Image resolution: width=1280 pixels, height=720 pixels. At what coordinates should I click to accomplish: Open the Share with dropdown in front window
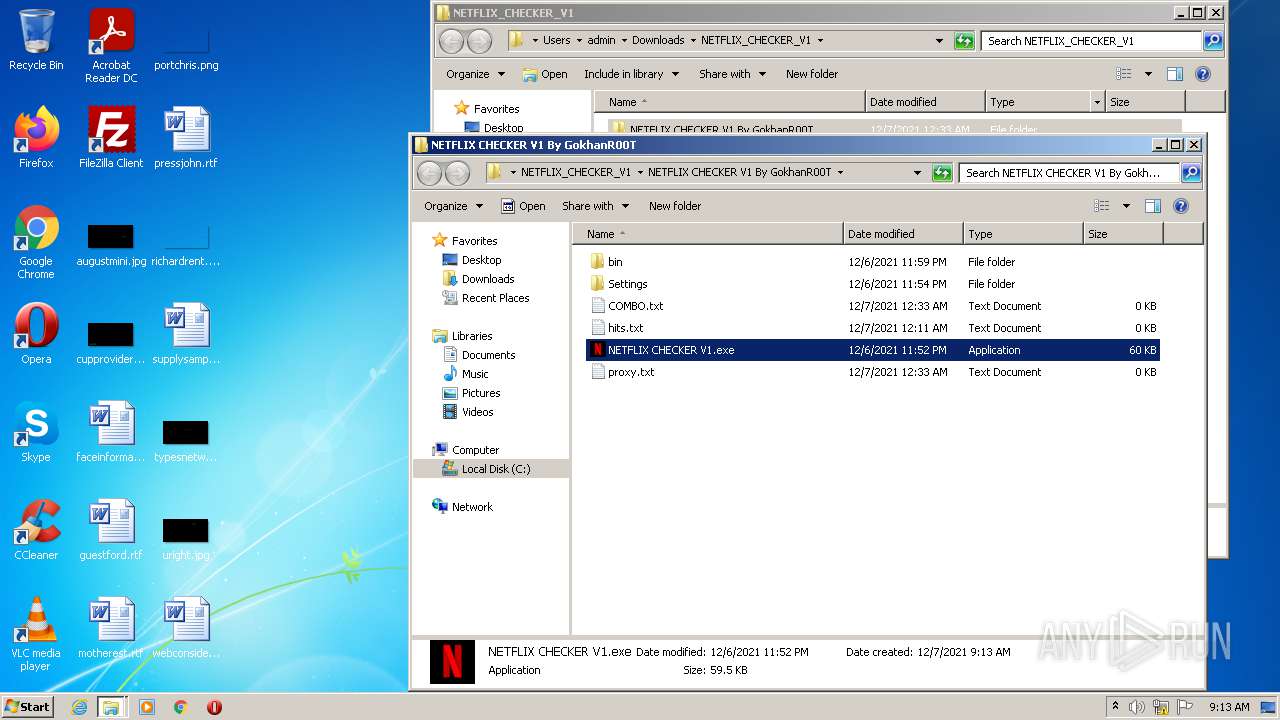point(596,206)
